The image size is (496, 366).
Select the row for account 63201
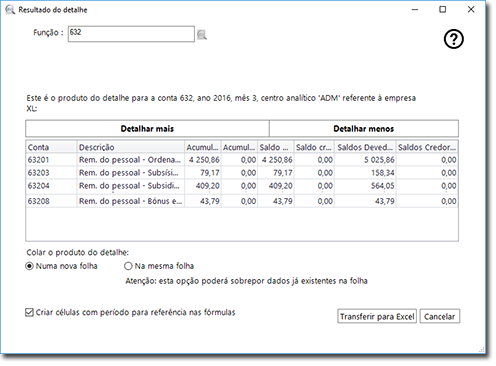pos(242,160)
